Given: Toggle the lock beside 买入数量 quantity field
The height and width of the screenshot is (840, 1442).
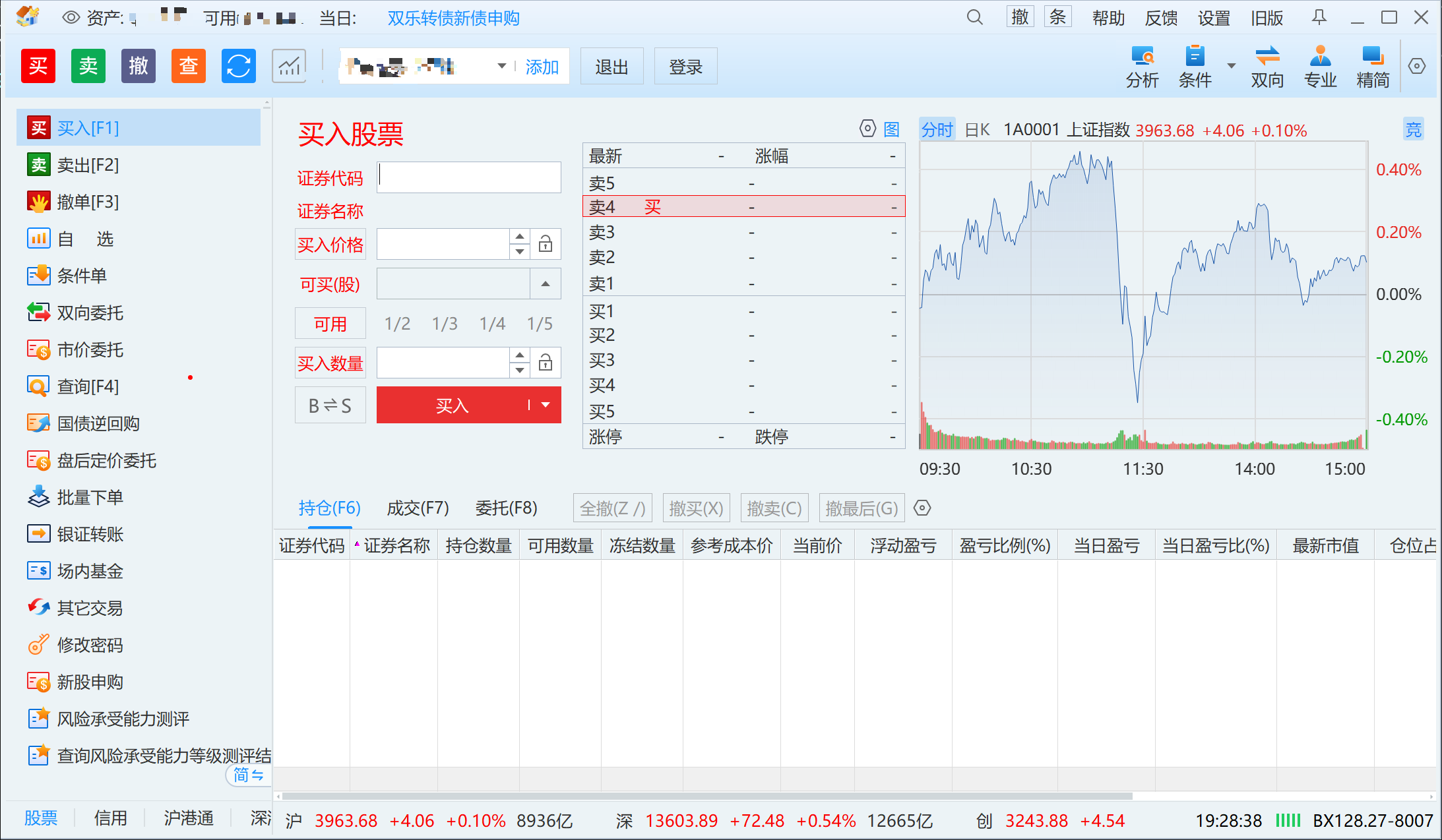Looking at the screenshot, I should point(546,363).
